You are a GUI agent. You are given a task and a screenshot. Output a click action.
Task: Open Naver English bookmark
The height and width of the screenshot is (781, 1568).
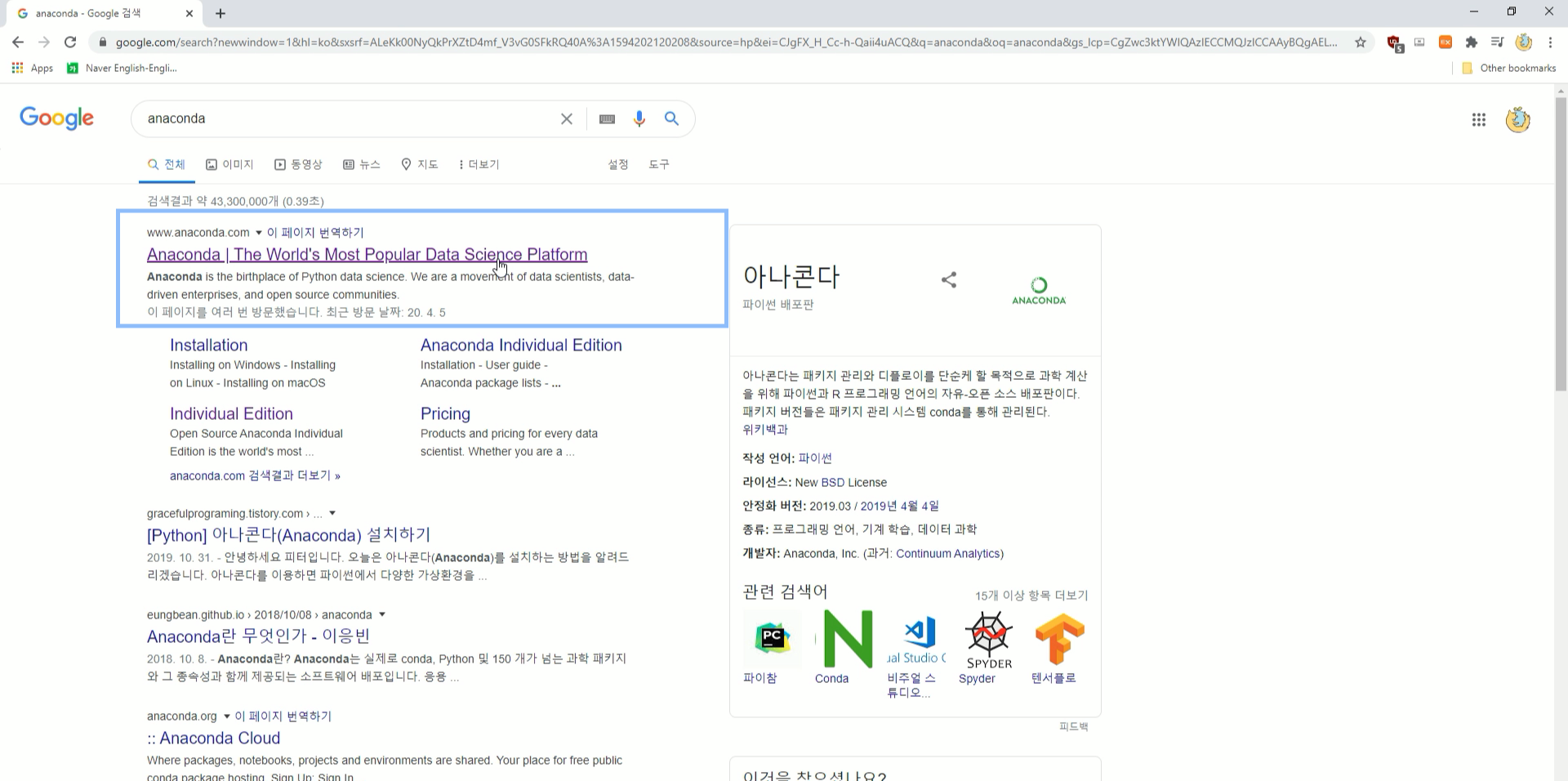pos(122,68)
